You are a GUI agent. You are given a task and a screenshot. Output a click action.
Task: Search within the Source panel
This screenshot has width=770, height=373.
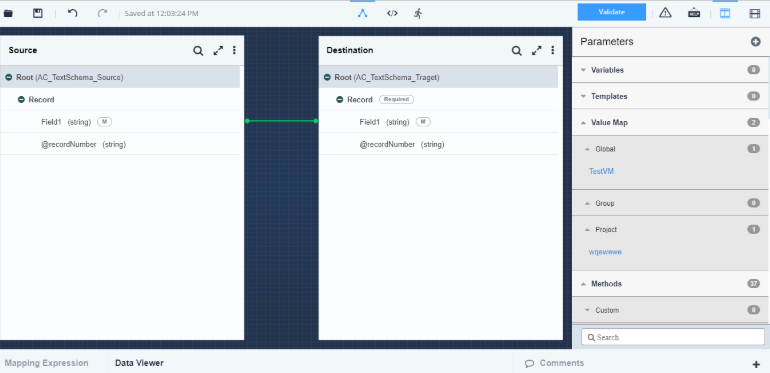pyautogui.click(x=198, y=51)
